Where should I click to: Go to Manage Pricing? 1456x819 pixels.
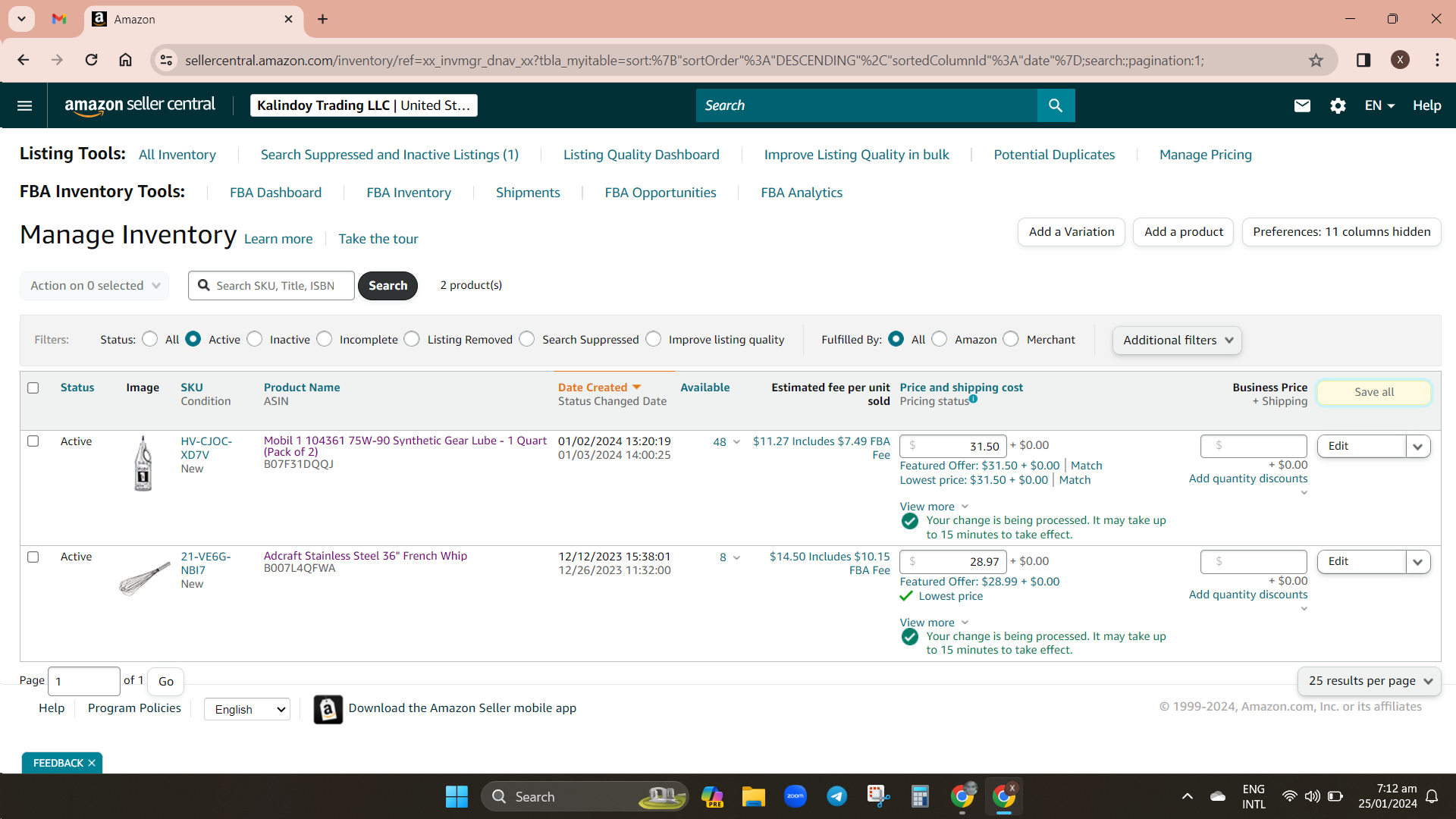(1206, 155)
